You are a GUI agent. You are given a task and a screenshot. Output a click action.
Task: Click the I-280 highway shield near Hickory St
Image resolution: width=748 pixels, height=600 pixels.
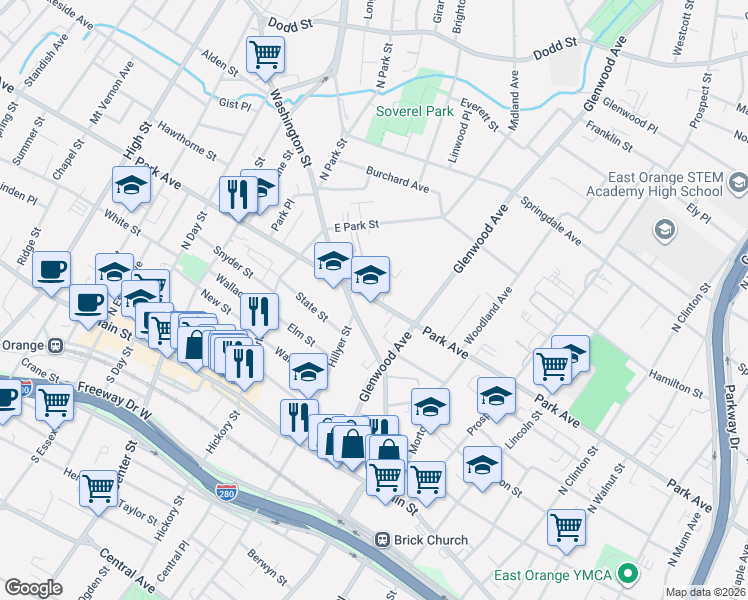click(x=226, y=492)
